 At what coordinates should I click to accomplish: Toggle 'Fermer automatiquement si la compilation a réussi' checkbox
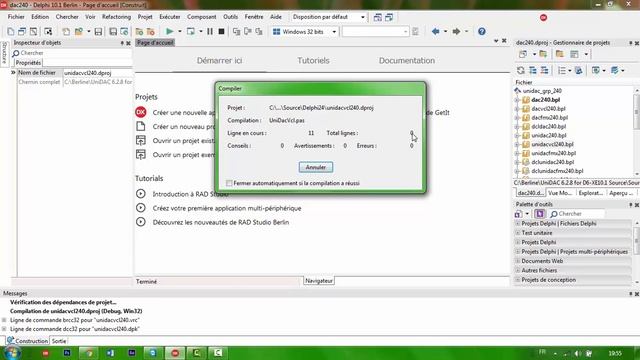(x=229, y=183)
